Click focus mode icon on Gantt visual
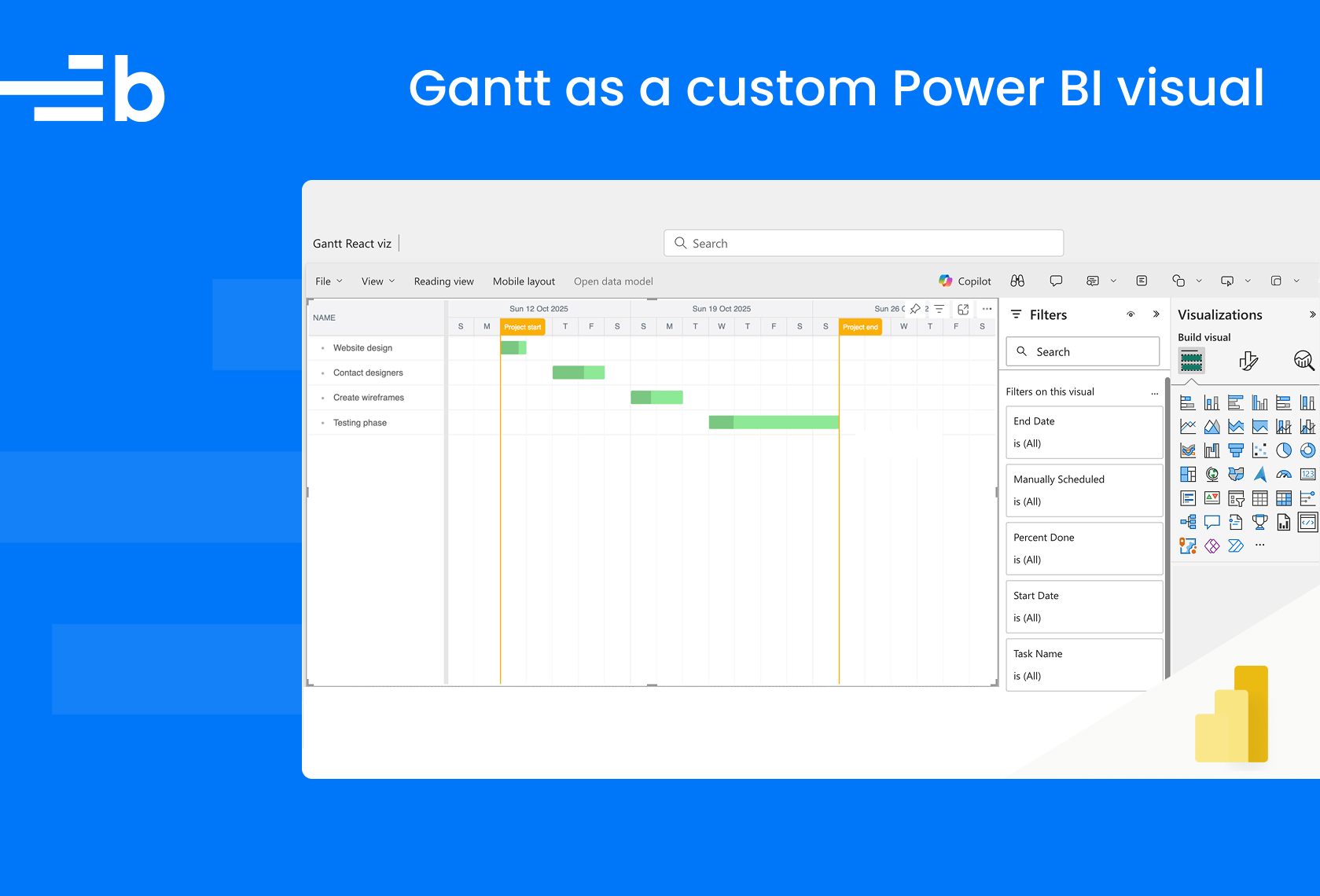 pyautogui.click(x=963, y=309)
